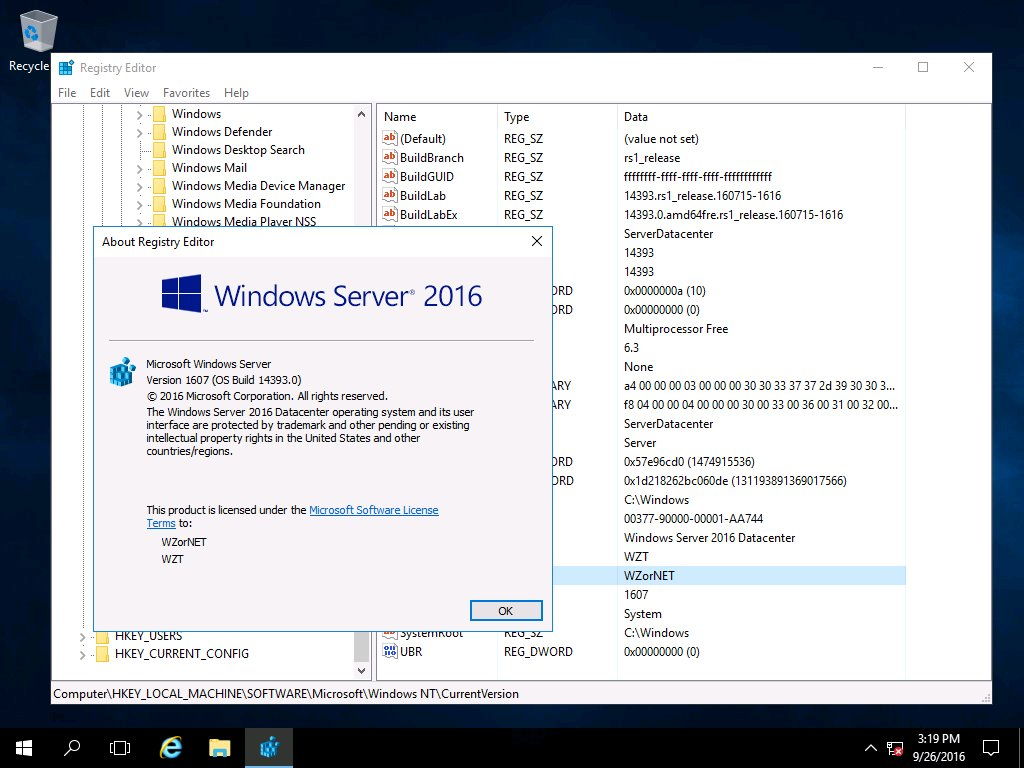Open taskbar search
Image resolution: width=1024 pixels, height=768 pixels.
pyautogui.click(x=72, y=748)
